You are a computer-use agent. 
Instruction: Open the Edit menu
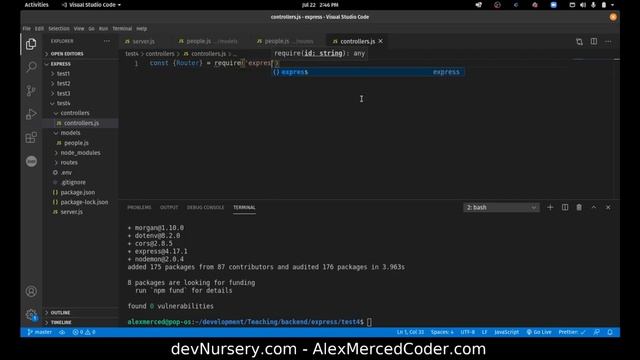39,29
